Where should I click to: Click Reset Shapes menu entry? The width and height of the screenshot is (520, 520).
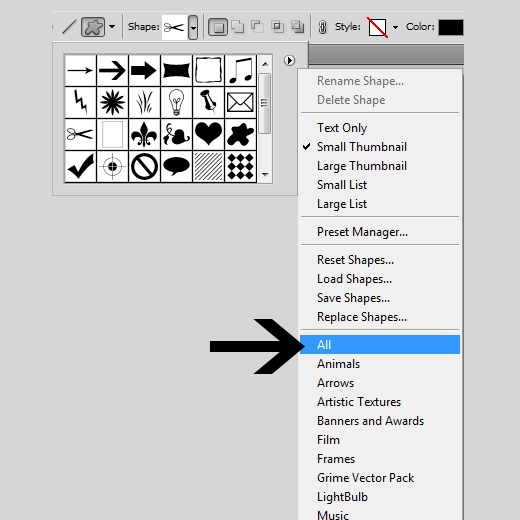(380, 260)
